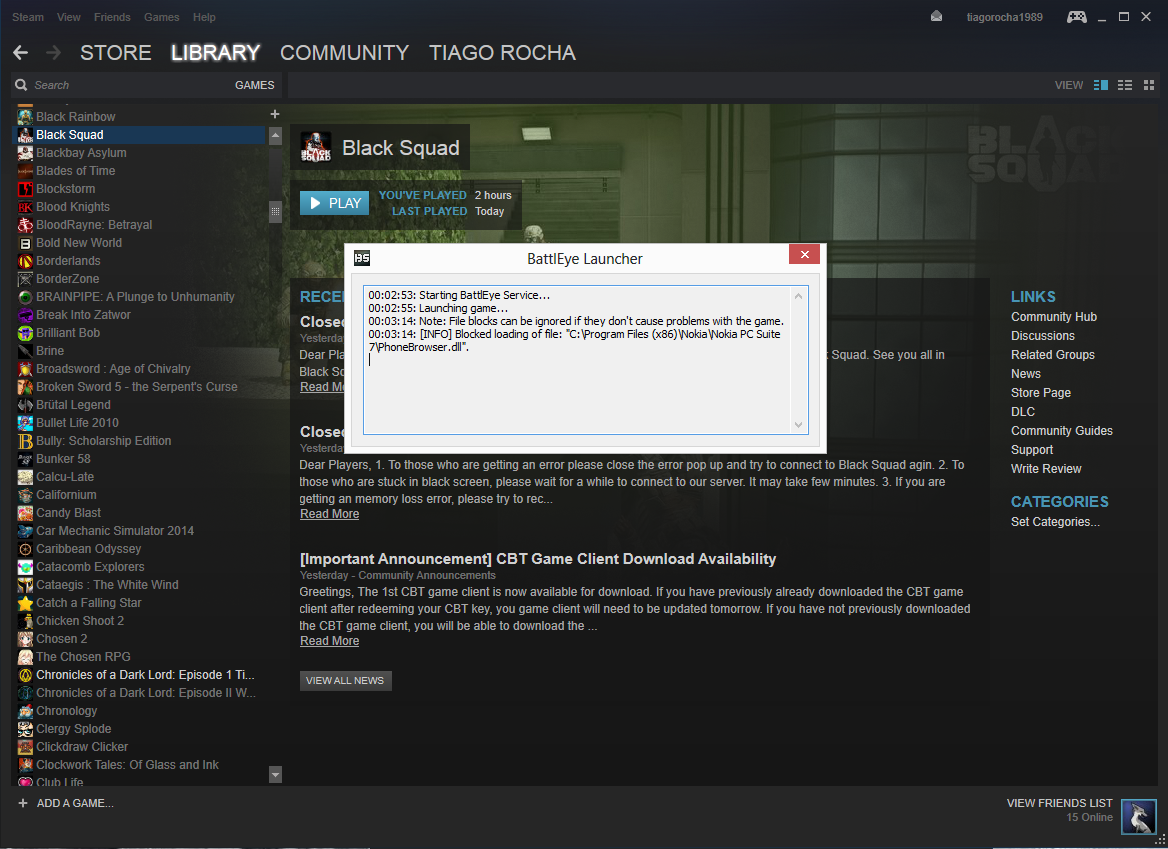Close the BattlEye Launcher dialog

click(x=804, y=254)
